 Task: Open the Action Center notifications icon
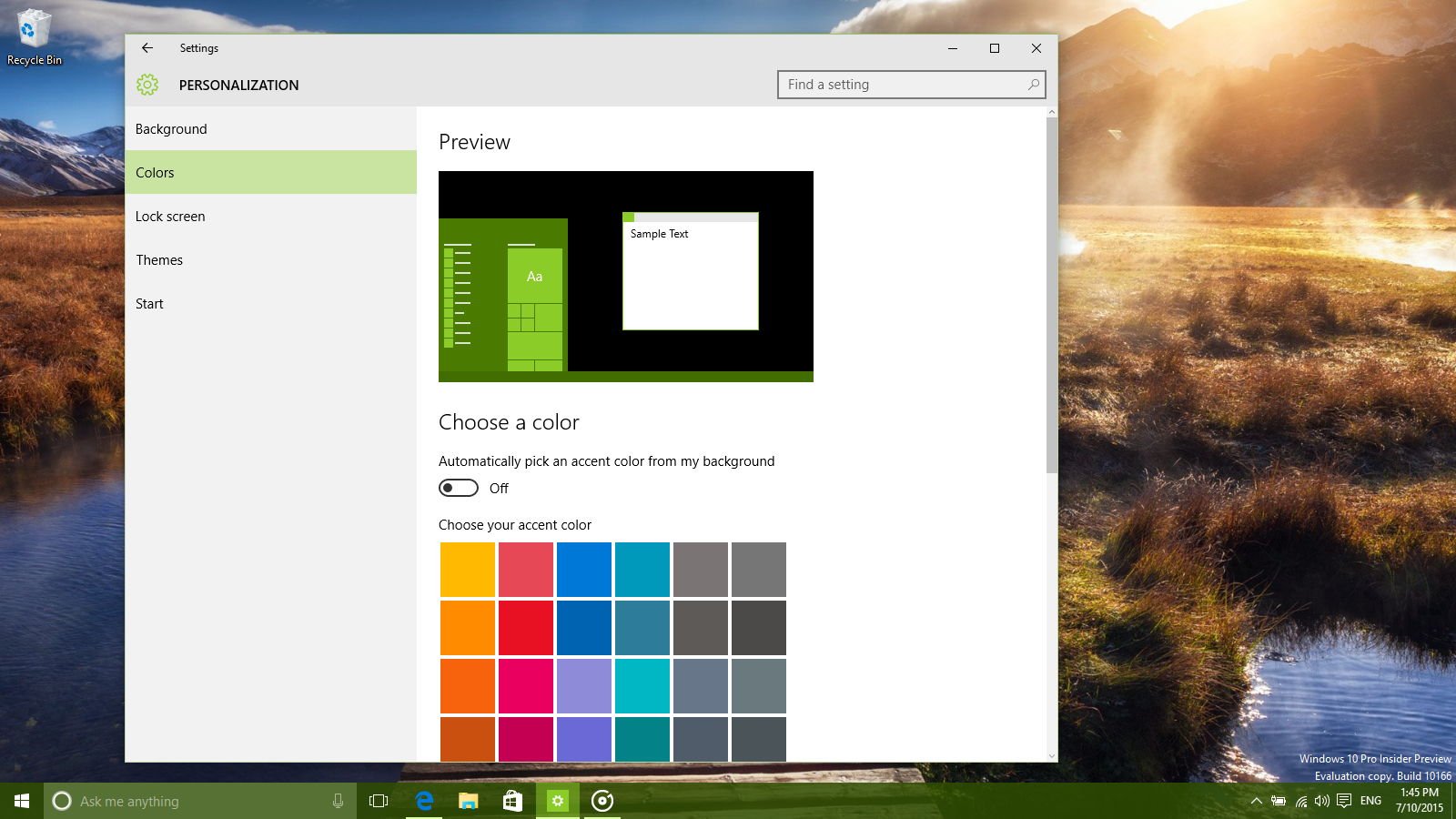click(1344, 801)
